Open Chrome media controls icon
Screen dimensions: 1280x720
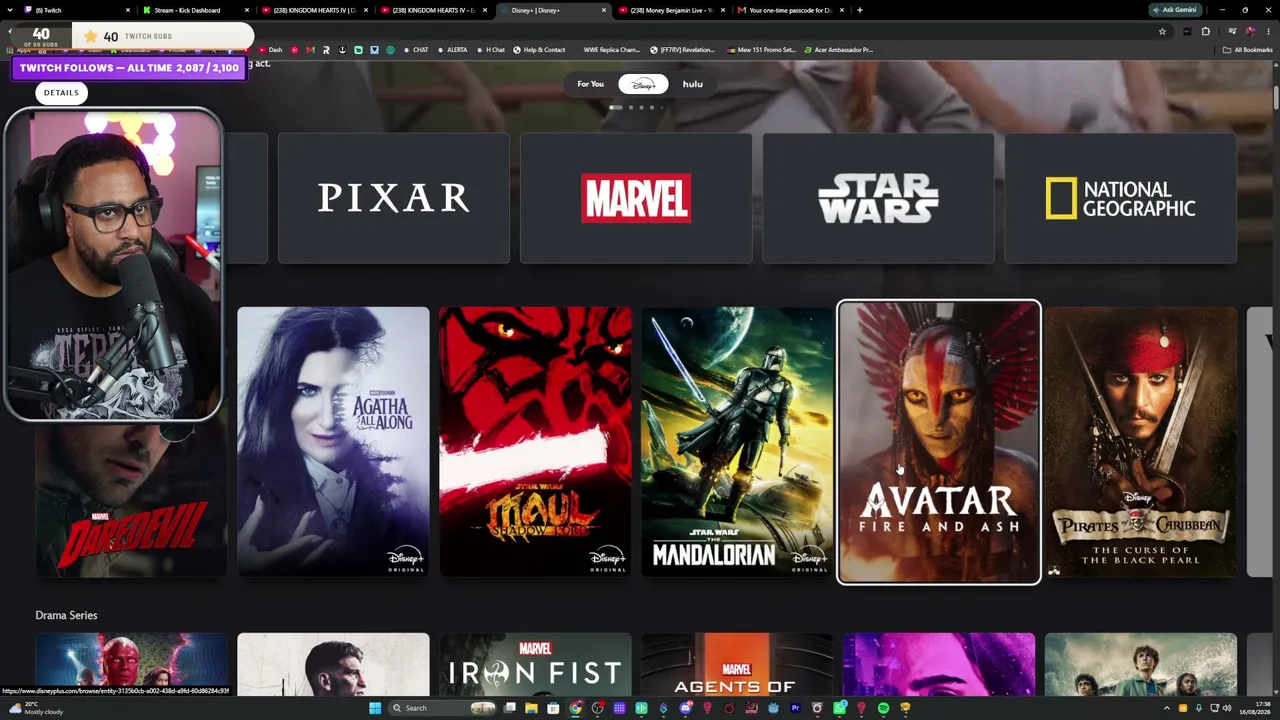(x=1231, y=32)
